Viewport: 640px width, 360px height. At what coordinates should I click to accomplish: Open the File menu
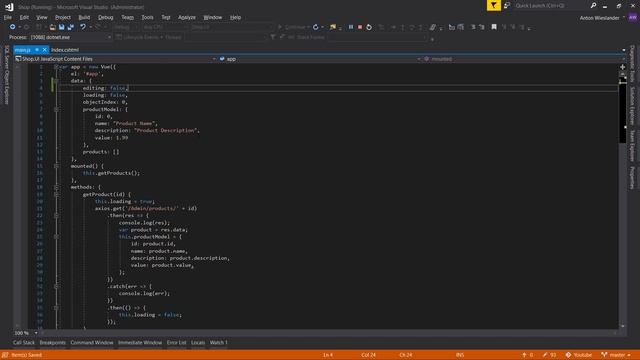click(8, 18)
